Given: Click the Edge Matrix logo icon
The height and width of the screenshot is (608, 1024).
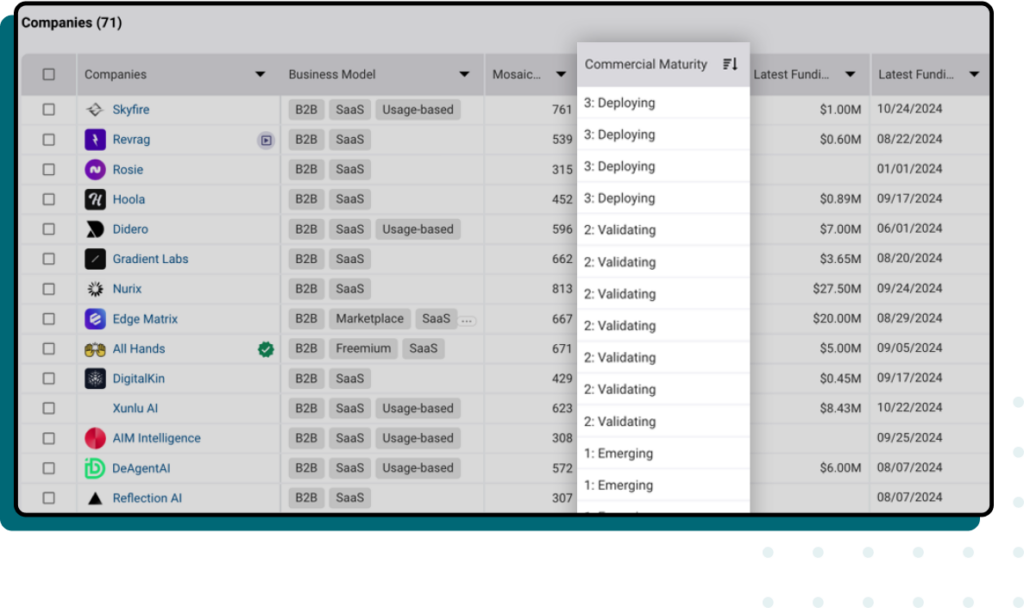Looking at the screenshot, I should (x=95, y=319).
